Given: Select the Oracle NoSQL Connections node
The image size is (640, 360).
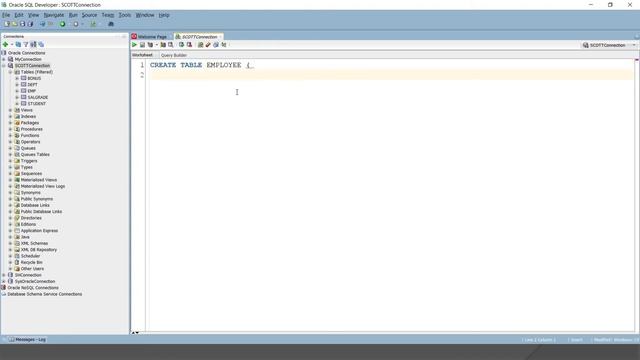Looking at the screenshot, I should pyautogui.click(x=33, y=288).
